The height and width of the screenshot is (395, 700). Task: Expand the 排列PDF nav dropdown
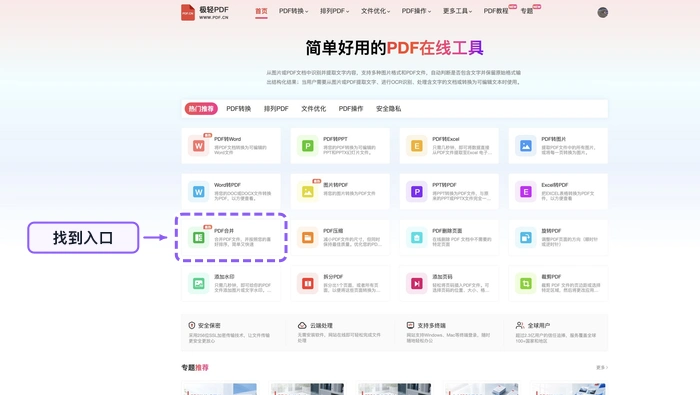click(x=334, y=11)
